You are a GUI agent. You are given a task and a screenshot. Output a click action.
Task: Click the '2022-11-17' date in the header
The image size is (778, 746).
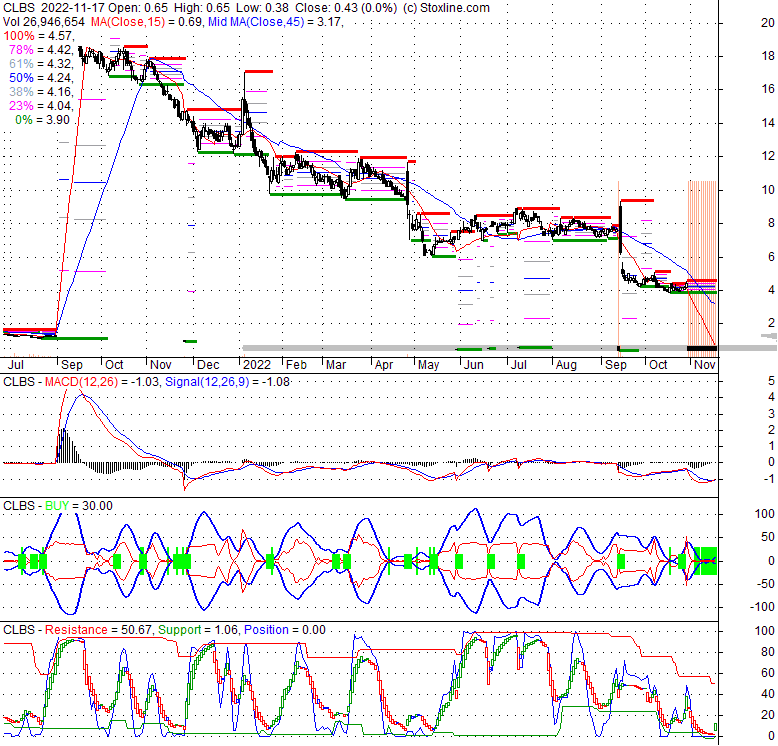[72, 8]
